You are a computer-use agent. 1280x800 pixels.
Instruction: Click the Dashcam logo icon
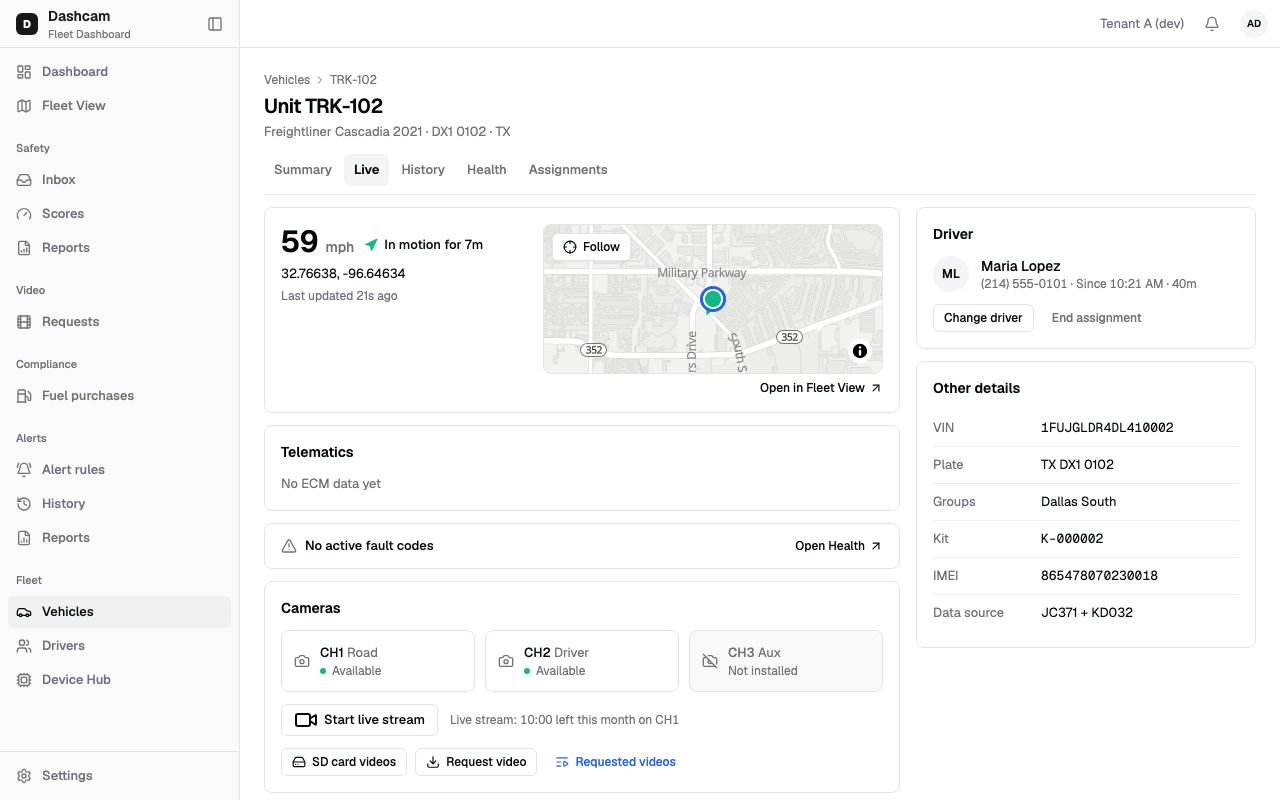[x=27, y=24]
